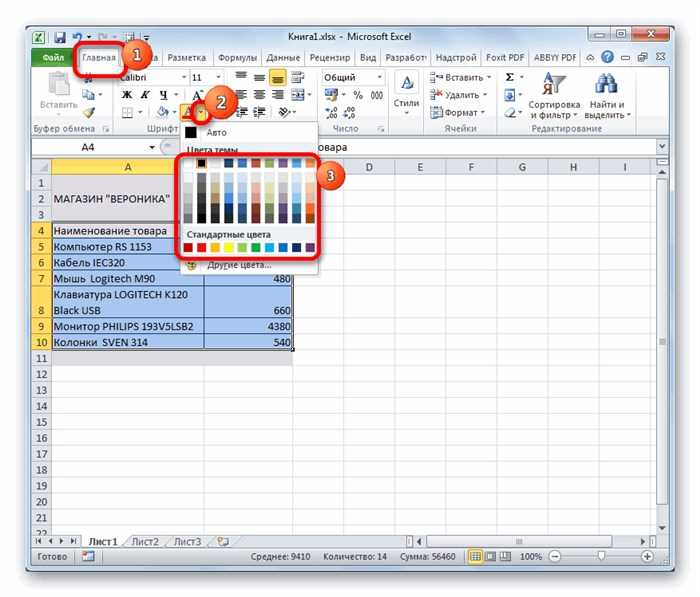700x597 pixels.
Task: Open the Calibri font name dropdown
Action: click(x=183, y=78)
